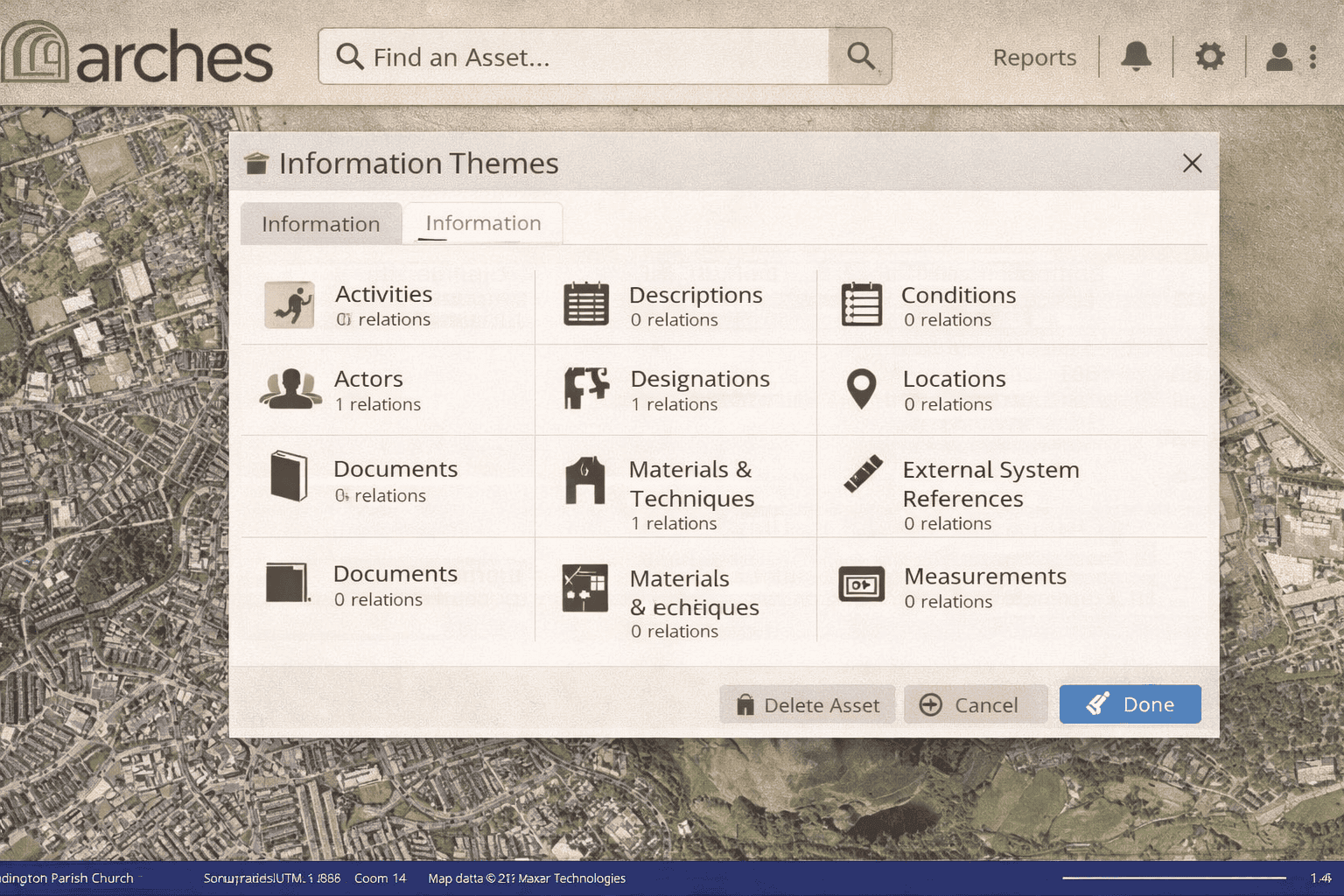Screen dimensions: 1344x896
Task: Open the settings gear in header
Action: click(1210, 57)
